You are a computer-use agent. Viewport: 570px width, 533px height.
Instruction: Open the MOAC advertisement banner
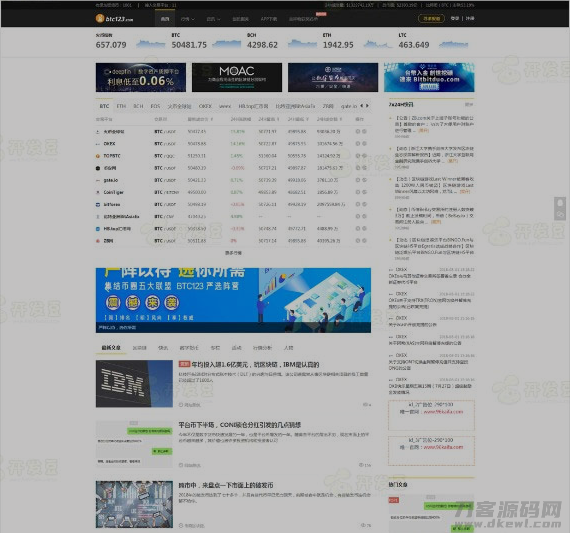click(x=237, y=77)
